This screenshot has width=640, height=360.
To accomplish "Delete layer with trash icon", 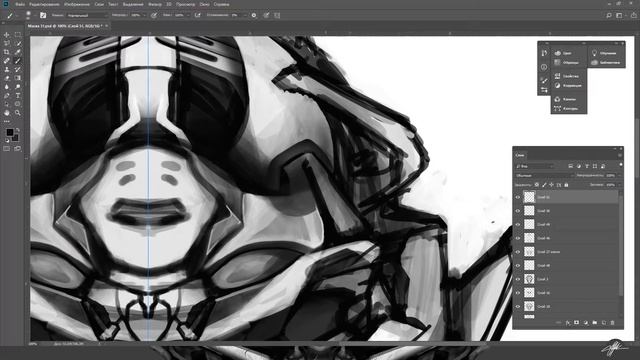I will click(x=612, y=322).
